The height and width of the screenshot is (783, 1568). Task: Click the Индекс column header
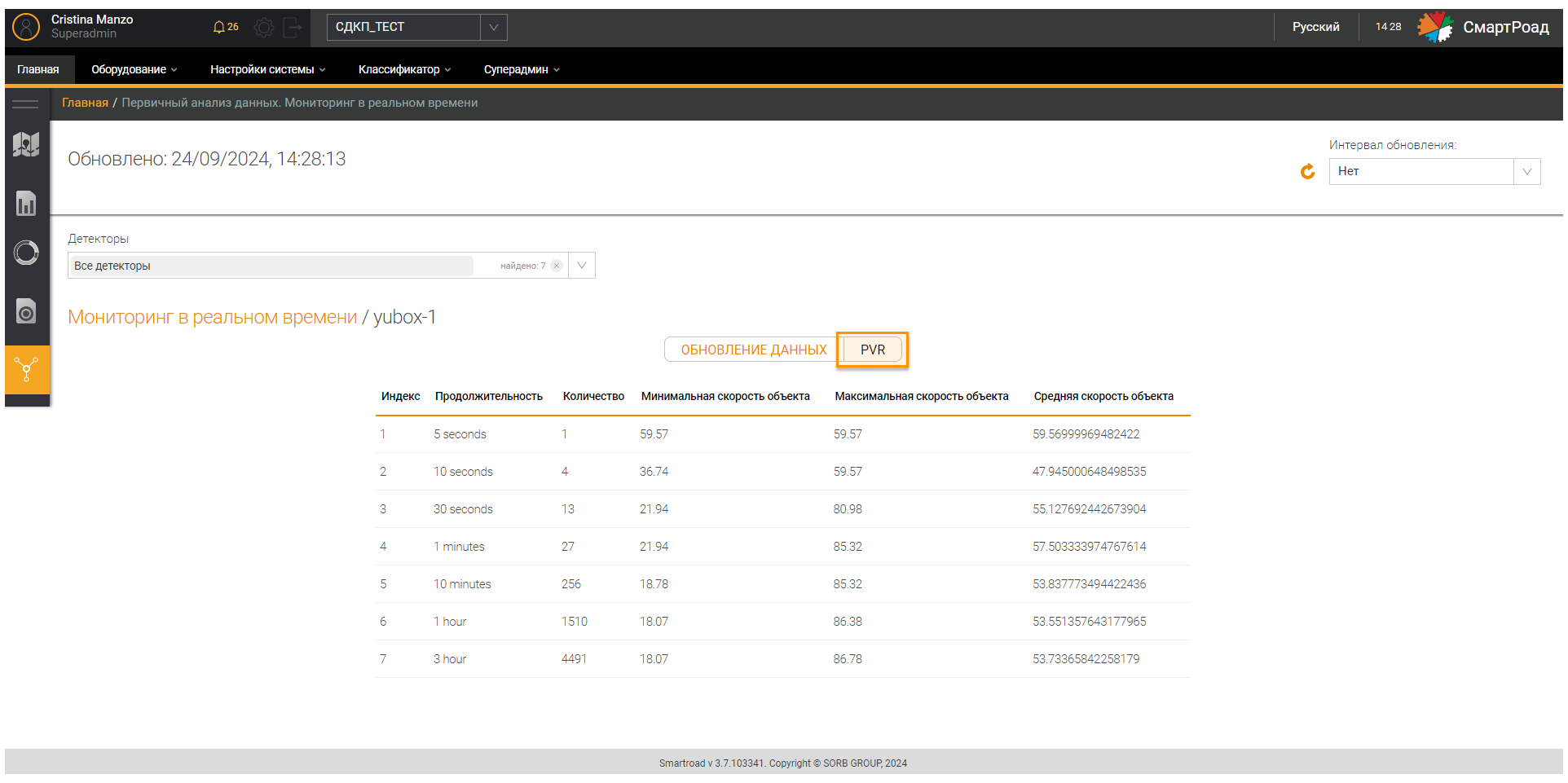(401, 396)
